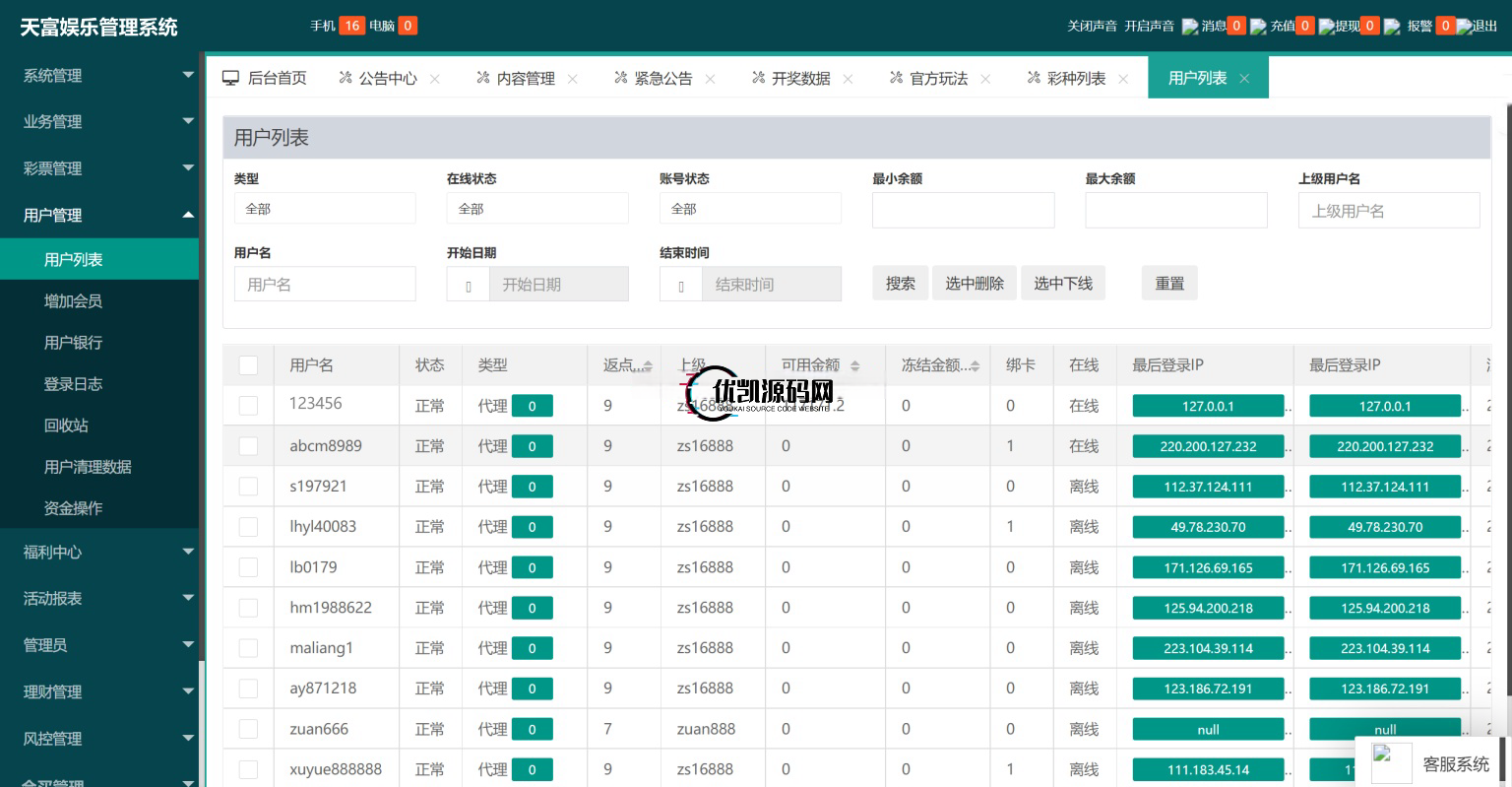Open the 客服系统 chat widget icon
1512x787 pixels.
[x=1392, y=763]
